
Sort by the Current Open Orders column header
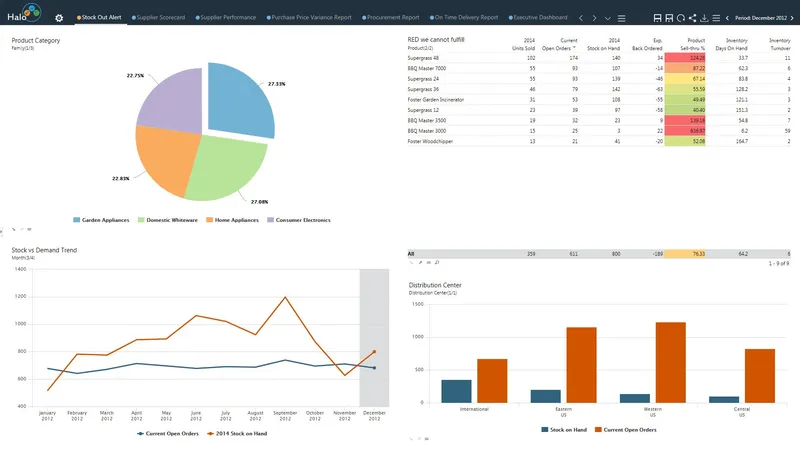click(x=560, y=44)
